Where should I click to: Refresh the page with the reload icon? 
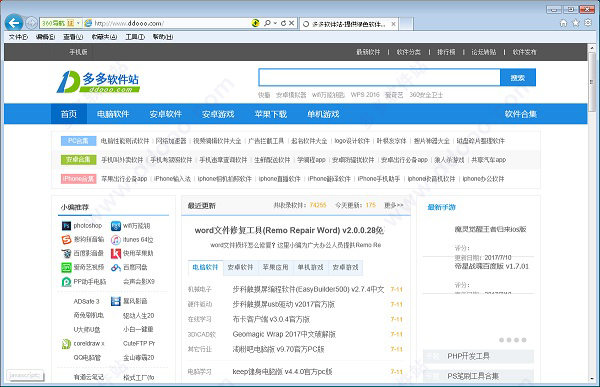click(283, 23)
